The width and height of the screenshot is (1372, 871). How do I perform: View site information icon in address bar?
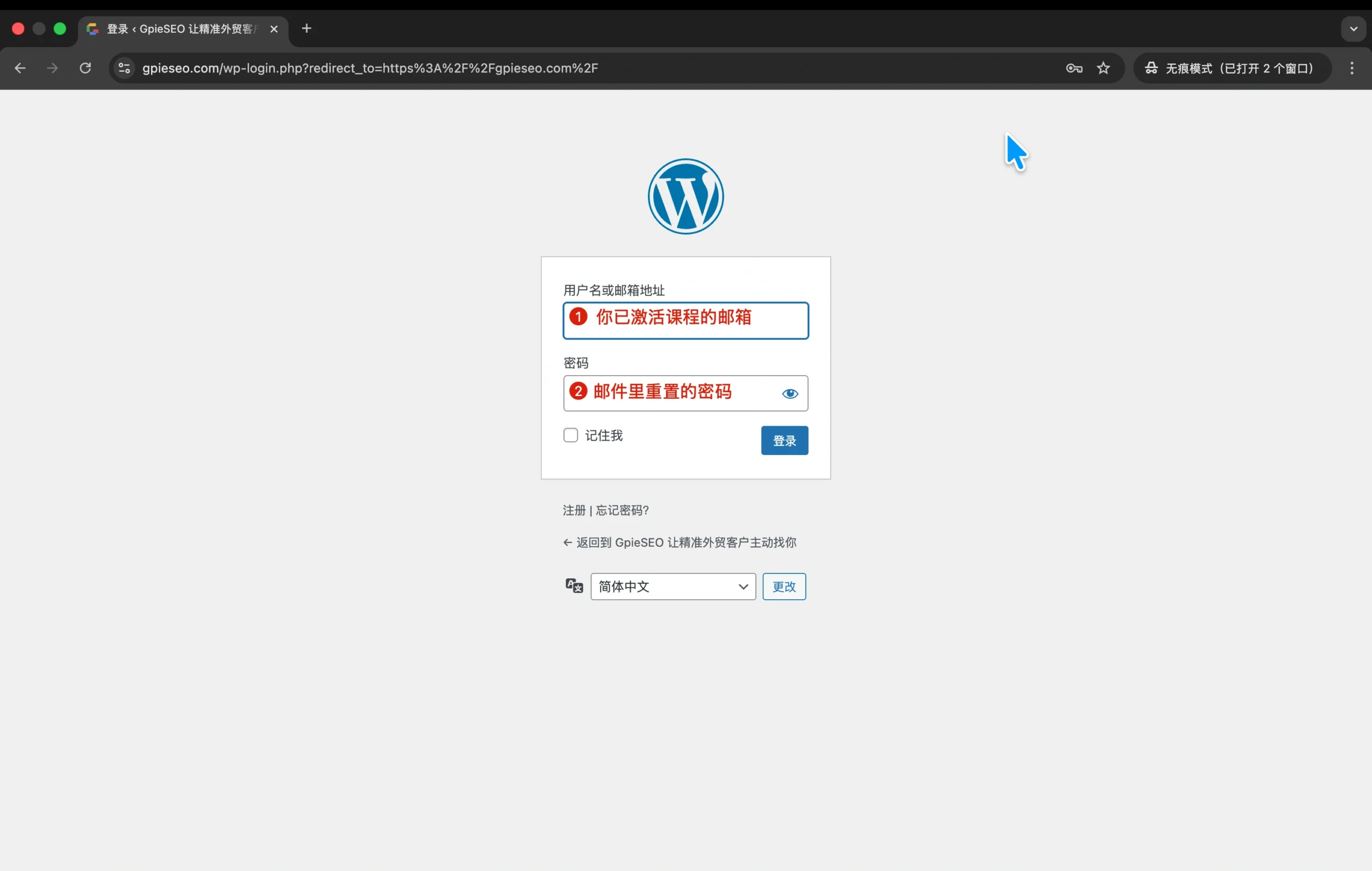pyautogui.click(x=124, y=69)
